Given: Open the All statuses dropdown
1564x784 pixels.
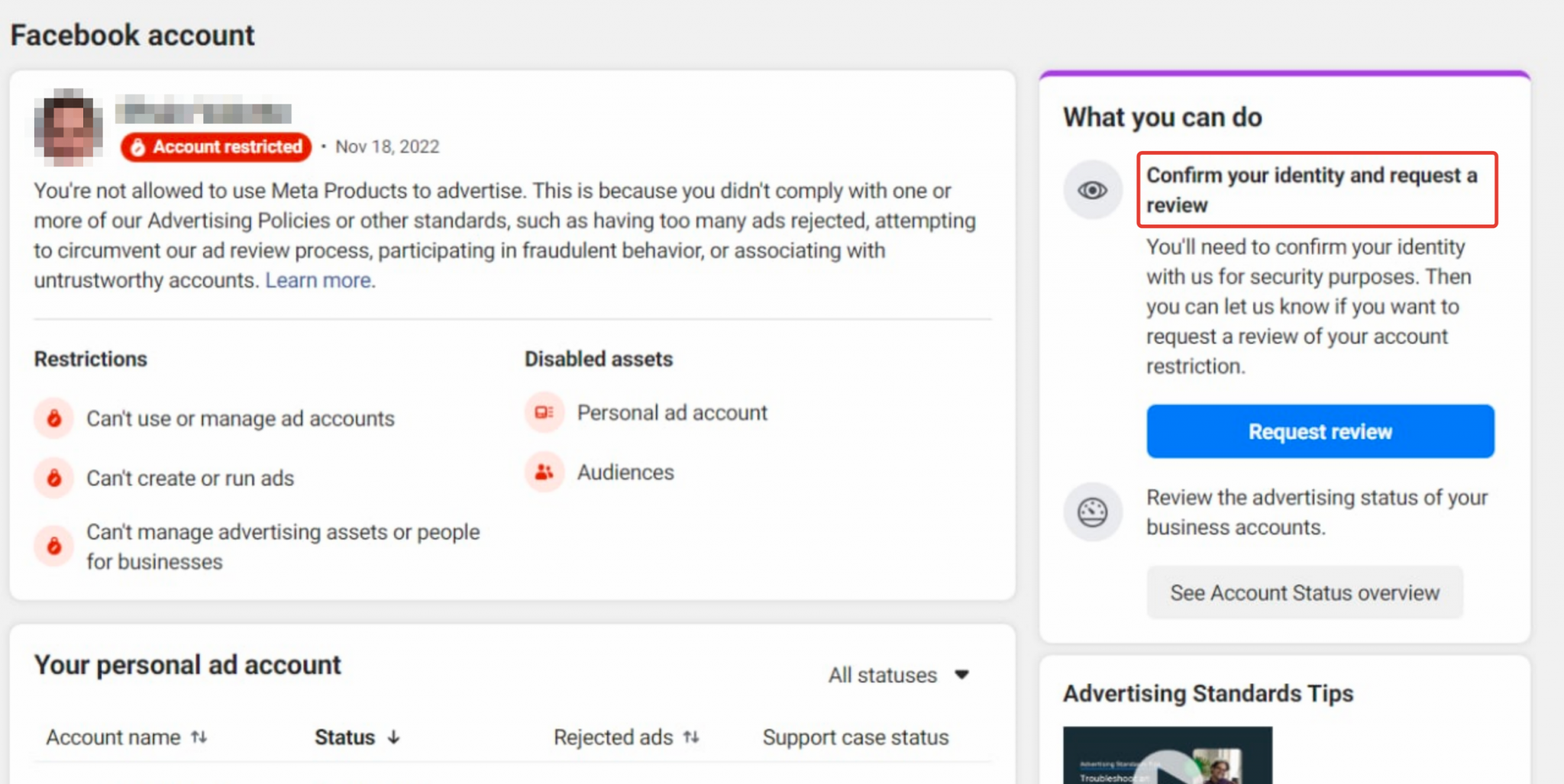Looking at the screenshot, I should coord(898,675).
